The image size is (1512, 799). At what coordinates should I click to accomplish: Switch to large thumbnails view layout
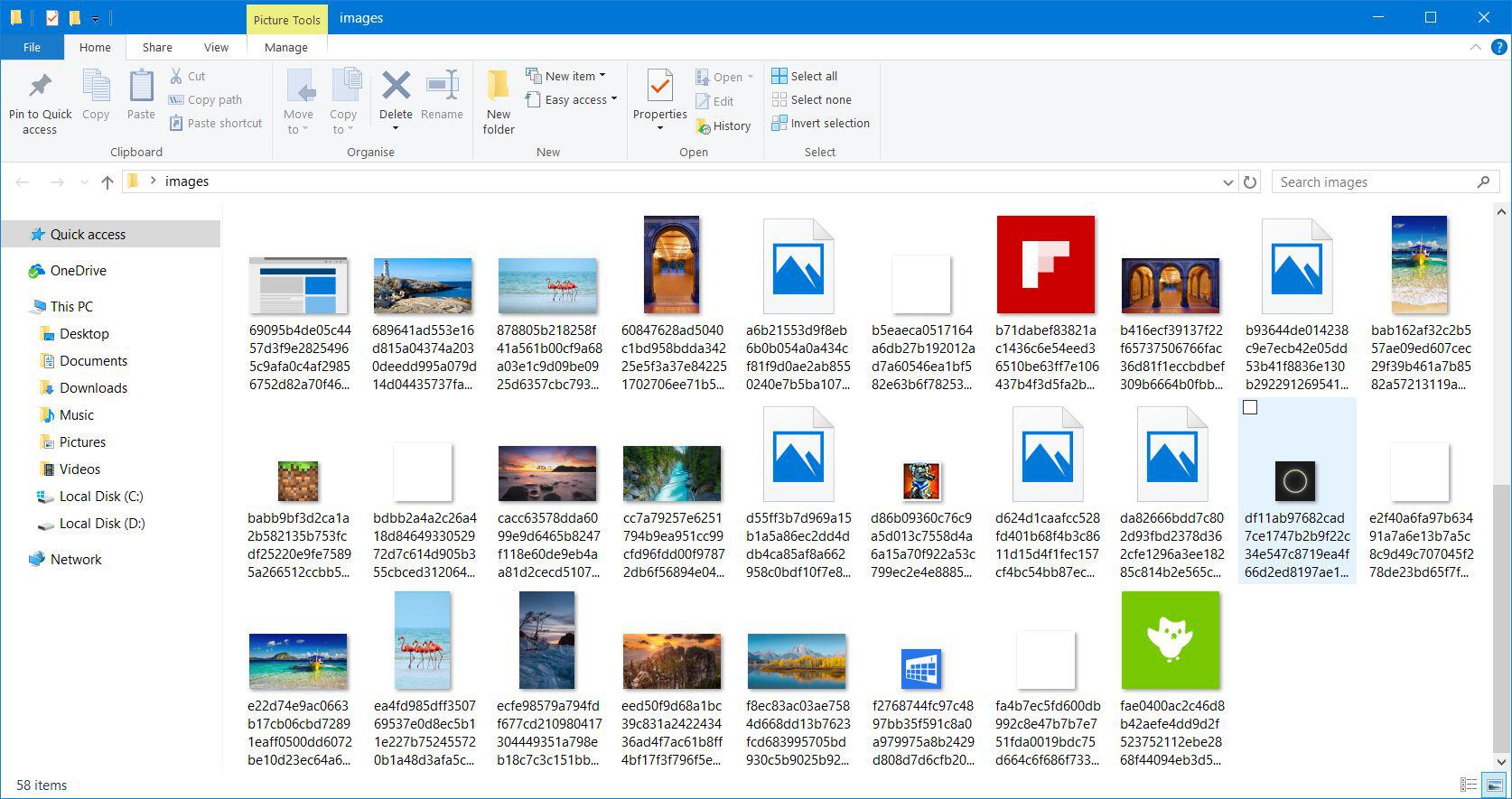coord(1493,785)
